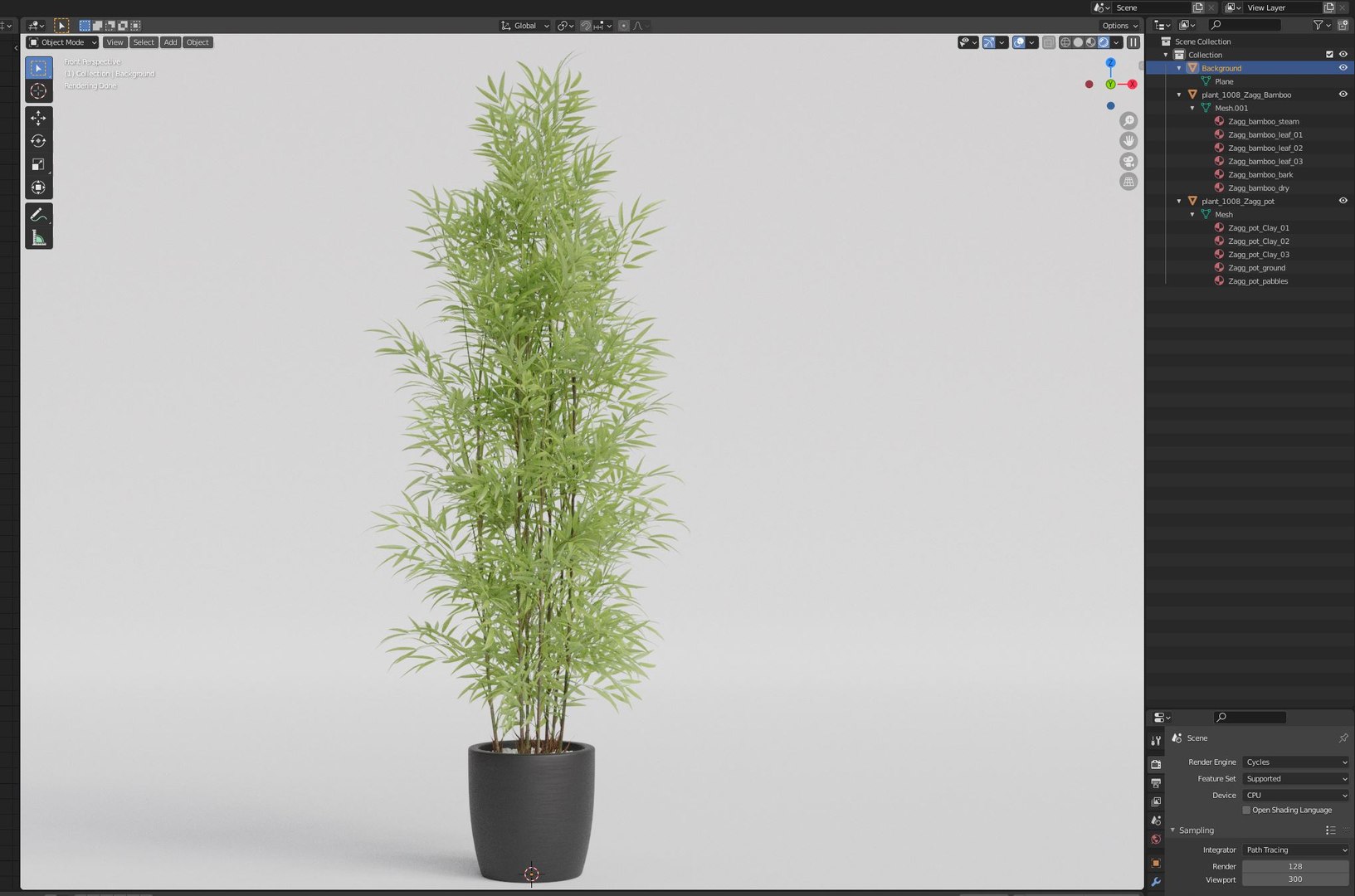Click the Z axis on navigation gizmo
Screen dimensions: 1355x896
point(1110,63)
